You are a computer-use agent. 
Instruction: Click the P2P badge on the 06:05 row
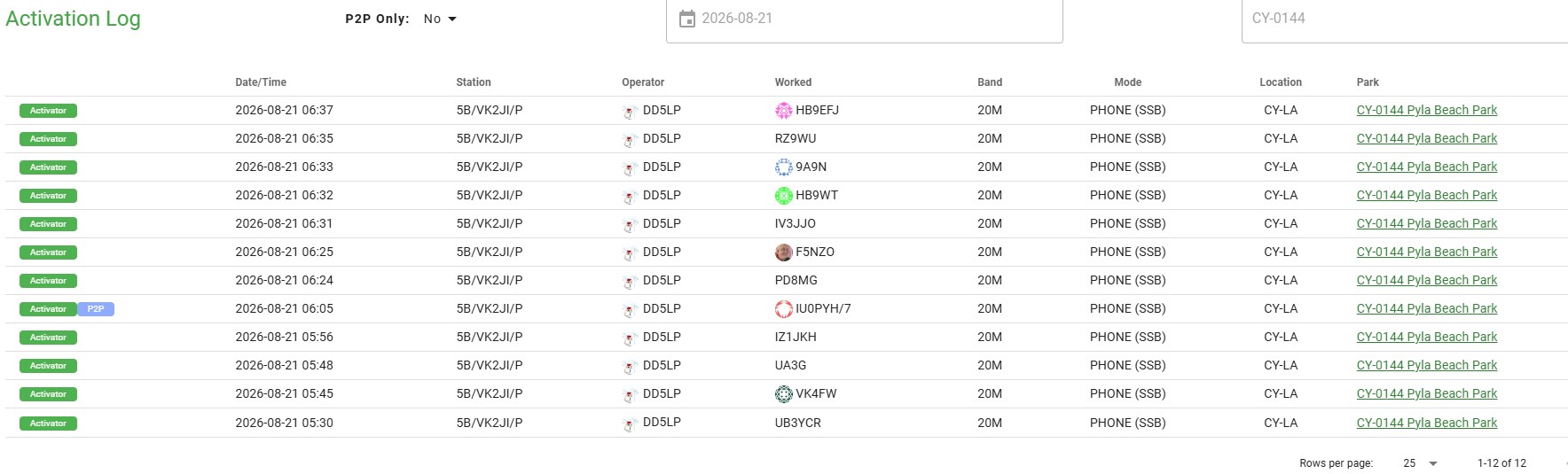tap(96, 309)
